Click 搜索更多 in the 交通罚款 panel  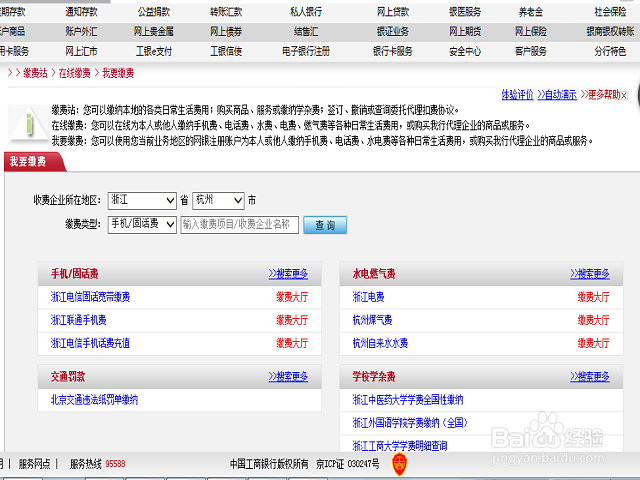[288, 377]
